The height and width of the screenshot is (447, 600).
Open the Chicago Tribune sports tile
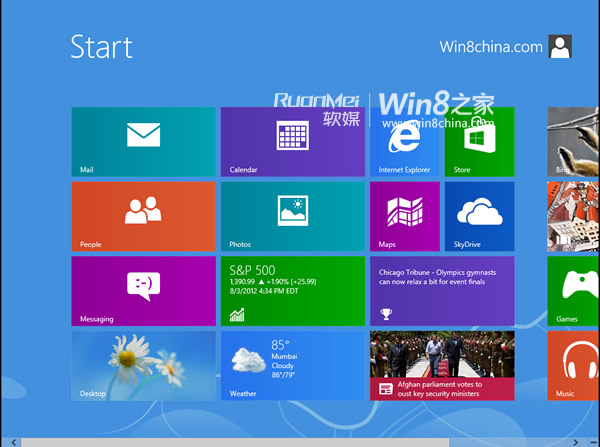[x=442, y=291]
